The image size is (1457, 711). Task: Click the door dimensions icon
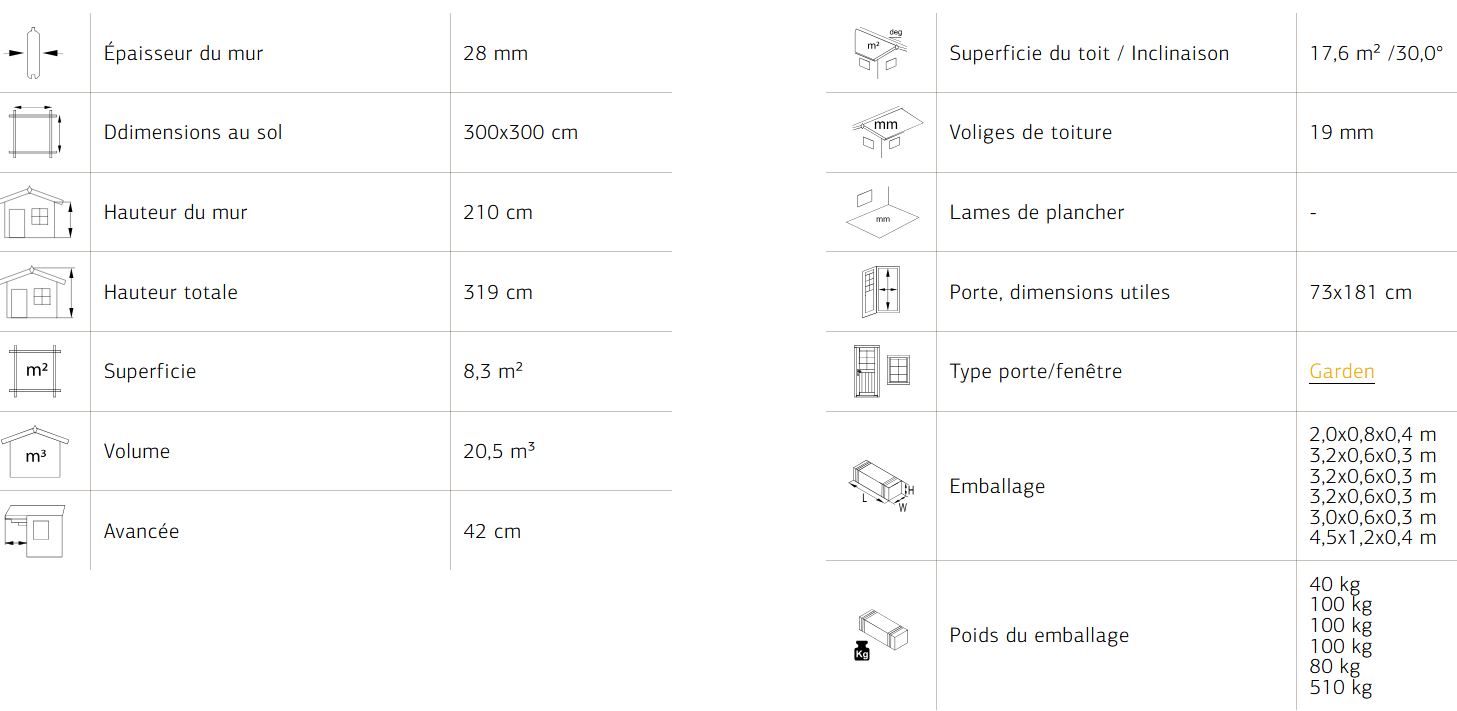(x=881, y=292)
